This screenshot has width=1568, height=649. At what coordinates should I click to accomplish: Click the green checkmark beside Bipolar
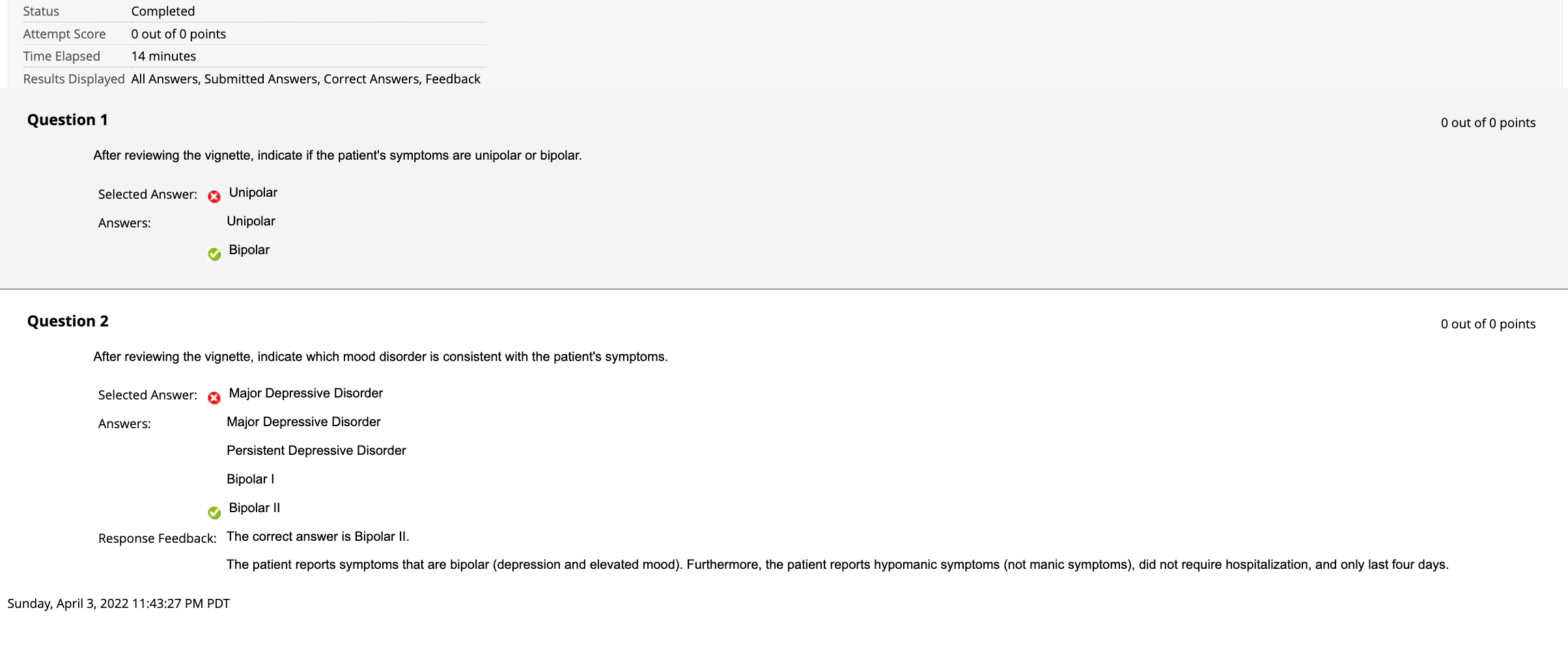[x=214, y=253]
